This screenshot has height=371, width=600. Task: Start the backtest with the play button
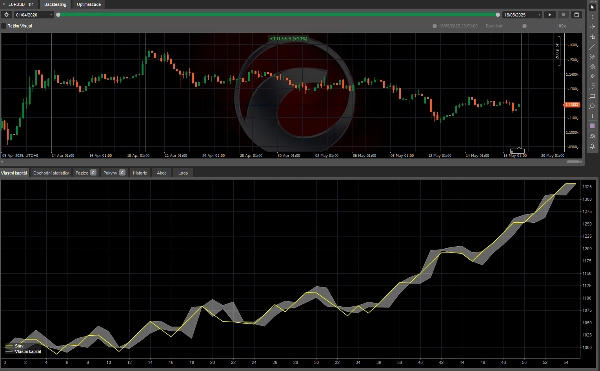tap(550, 15)
